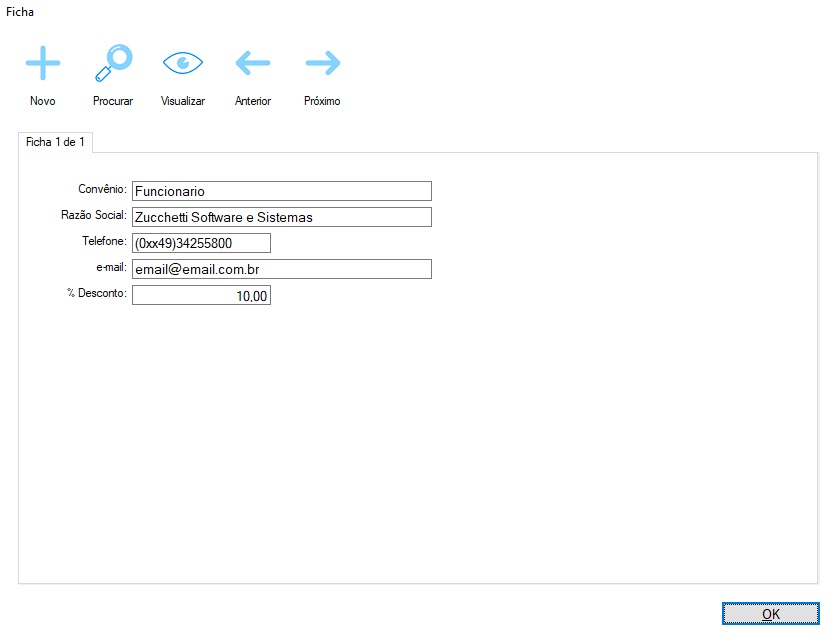Click the Novo plus icon
Viewport: 837px width, 641px height.
[43, 64]
